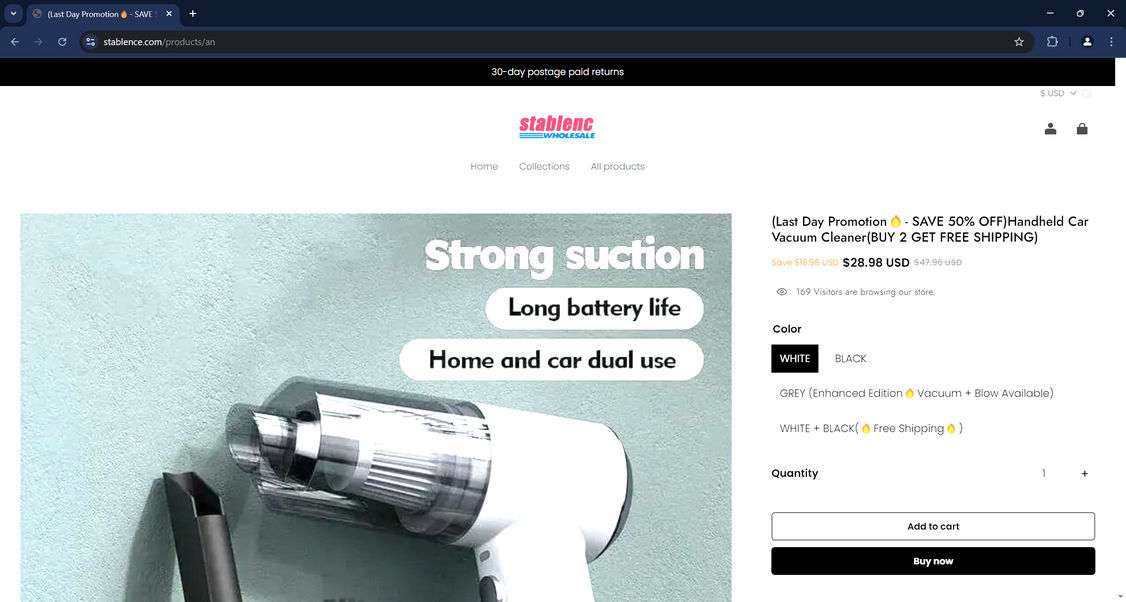The image size is (1126, 602).
Task: Reload the page with the refresh icon
Action: click(62, 42)
